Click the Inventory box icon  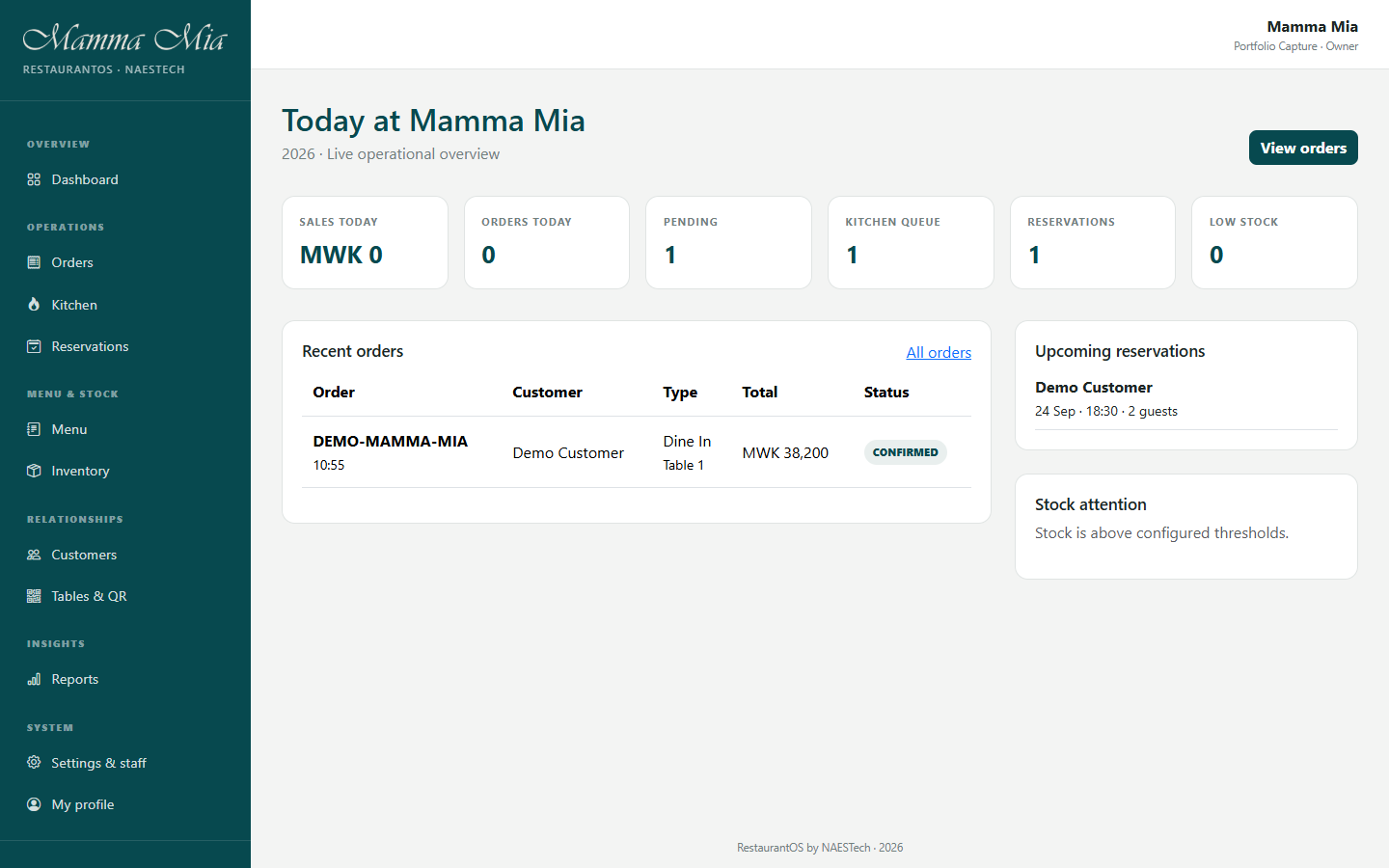[x=34, y=471]
